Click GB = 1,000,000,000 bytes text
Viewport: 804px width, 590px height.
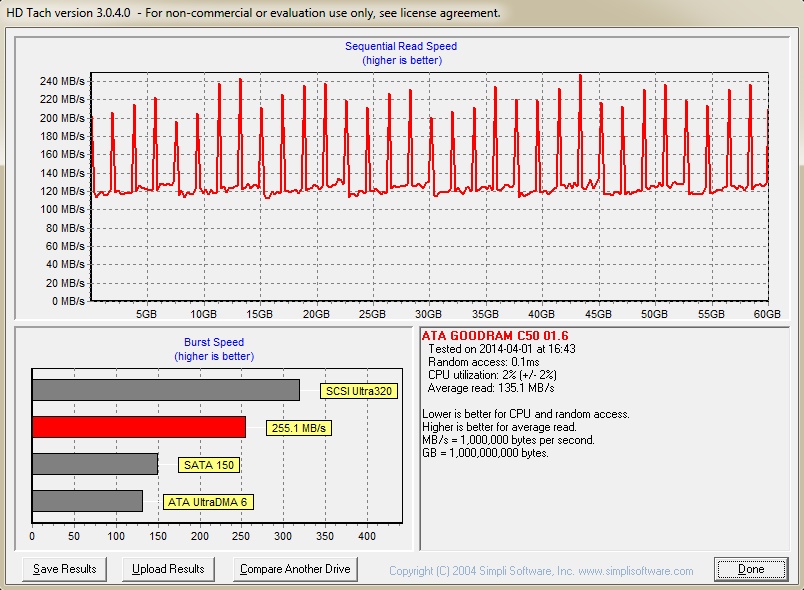coord(485,453)
